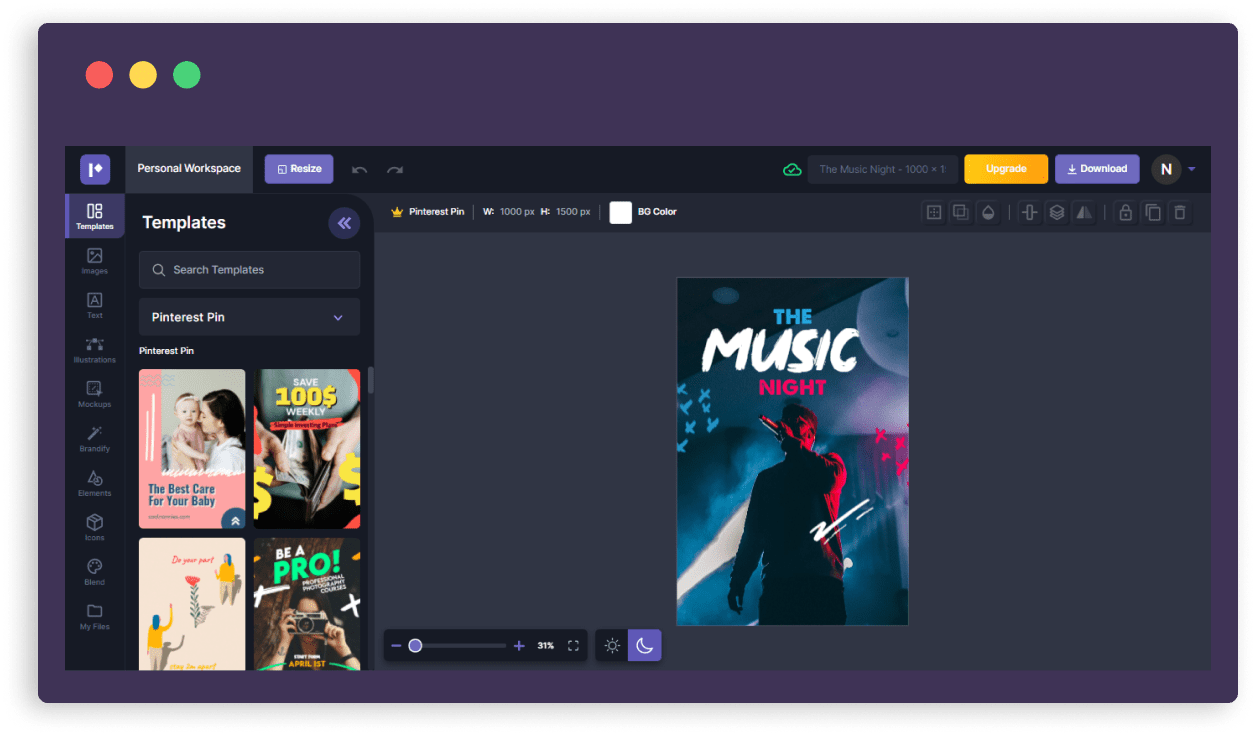
Task: Click the fit-to-screen icon beside 31%
Action: (573, 646)
